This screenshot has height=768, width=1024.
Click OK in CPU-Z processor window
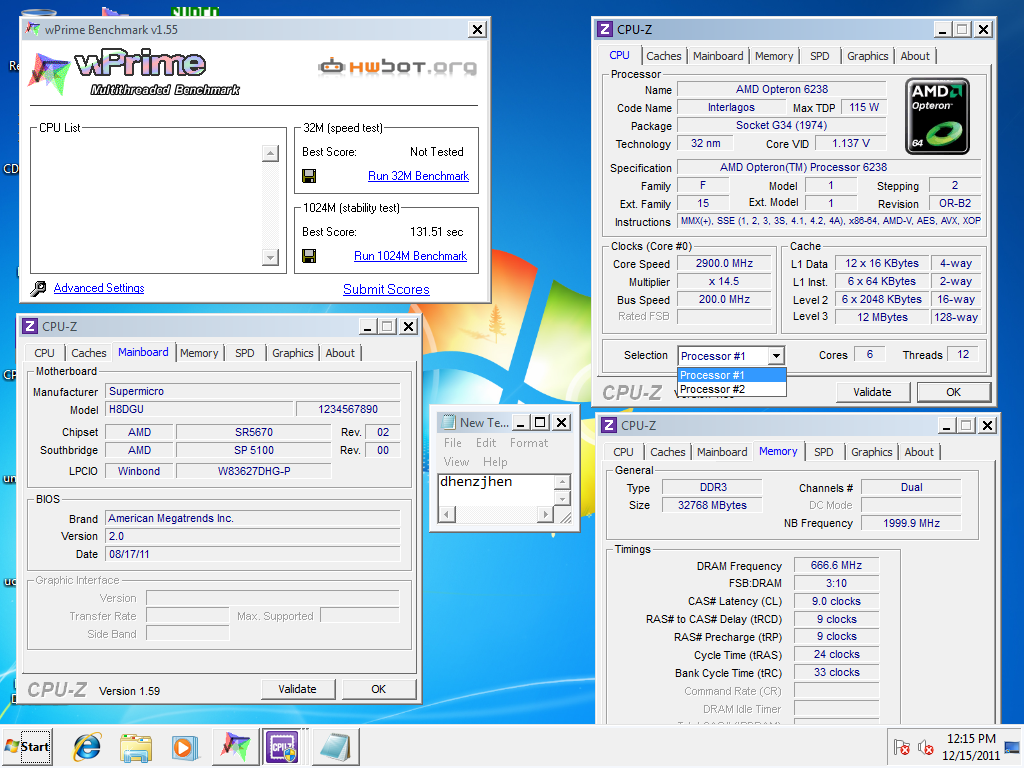coord(953,392)
